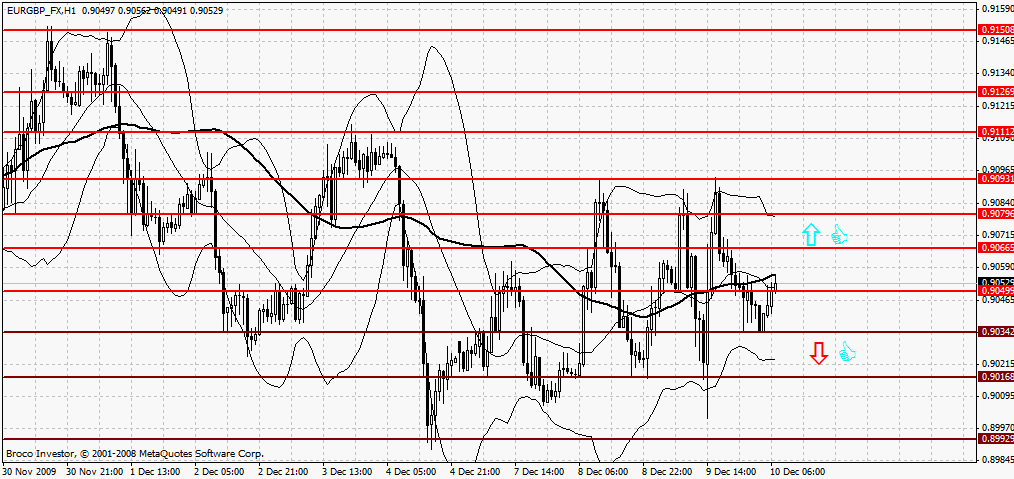Click the 2 Dec 21:00 time label
1014x479 pixels.
point(283,472)
